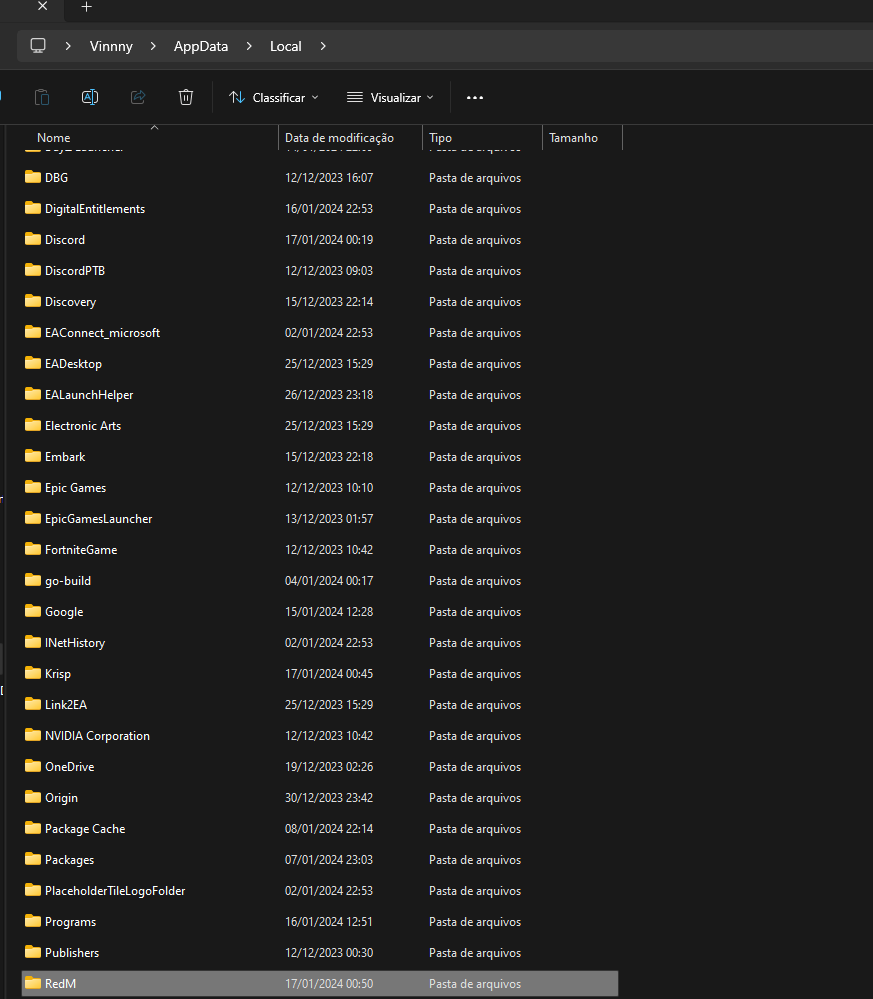Image resolution: width=873 pixels, height=999 pixels.
Task: Select the RedM folder
Action: coord(60,984)
